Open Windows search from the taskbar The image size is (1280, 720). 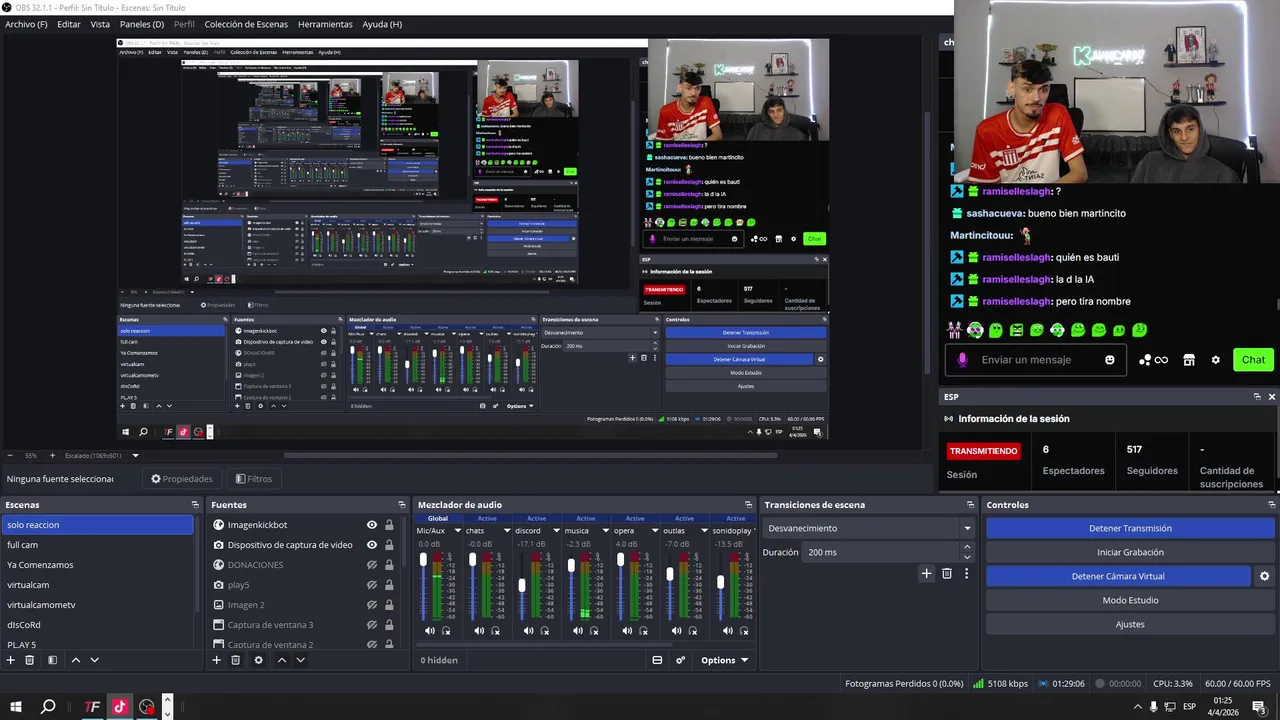click(48, 707)
